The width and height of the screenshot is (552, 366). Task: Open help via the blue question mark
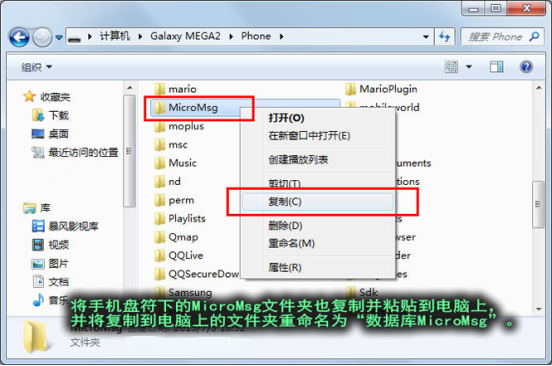click(x=526, y=67)
